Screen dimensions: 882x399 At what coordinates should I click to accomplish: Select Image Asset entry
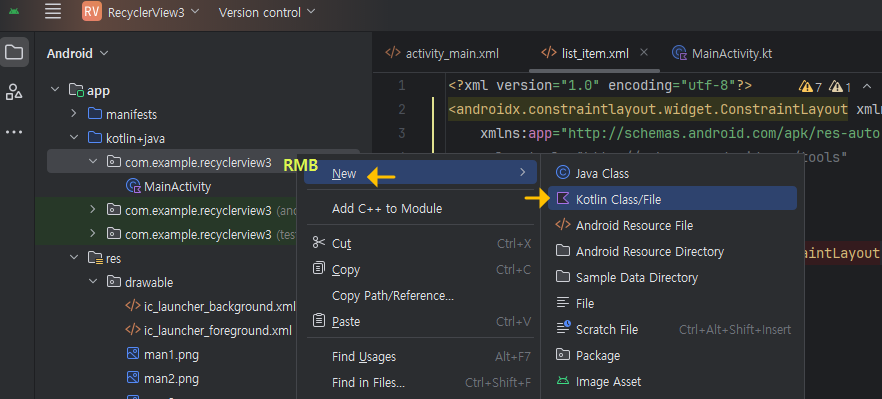coord(672,381)
